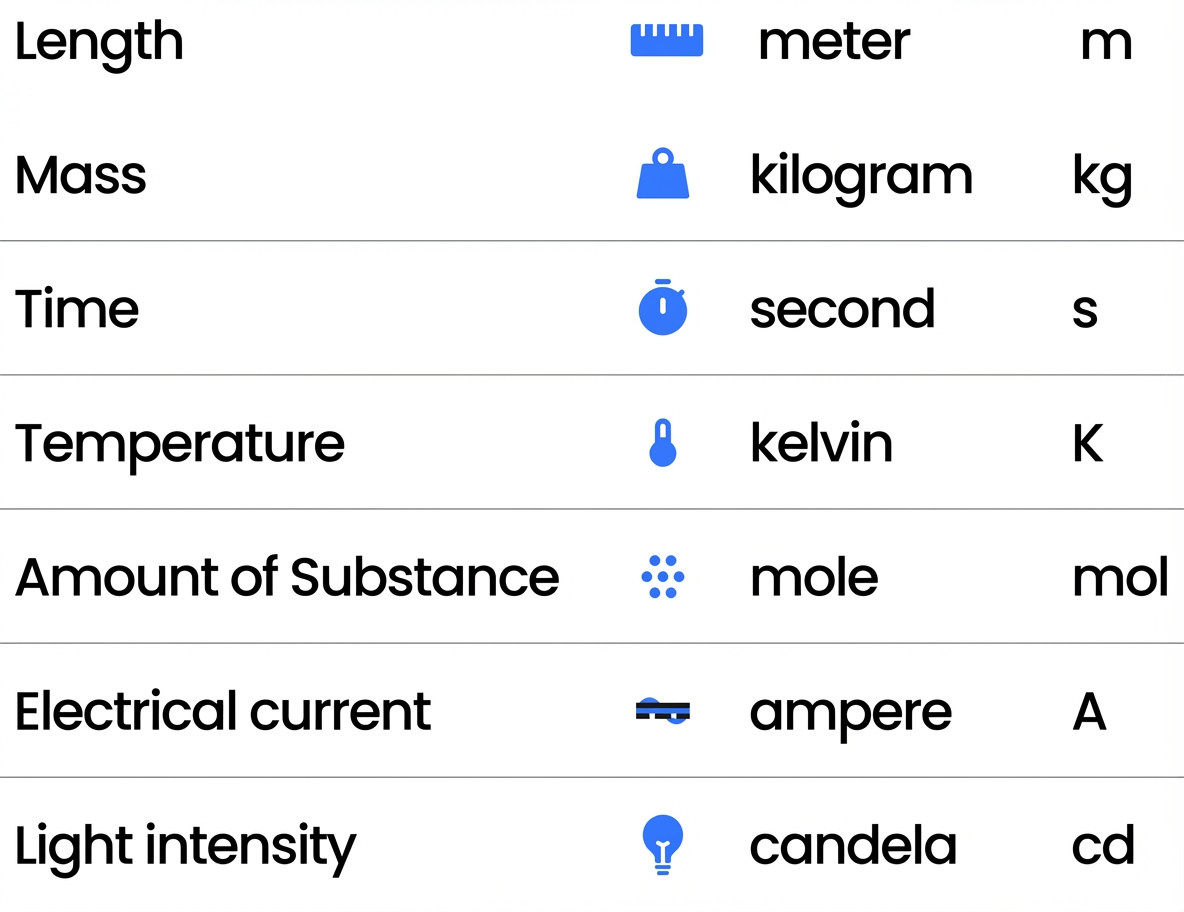Click the Amount of Substance label
1184x912 pixels.
click(x=287, y=577)
